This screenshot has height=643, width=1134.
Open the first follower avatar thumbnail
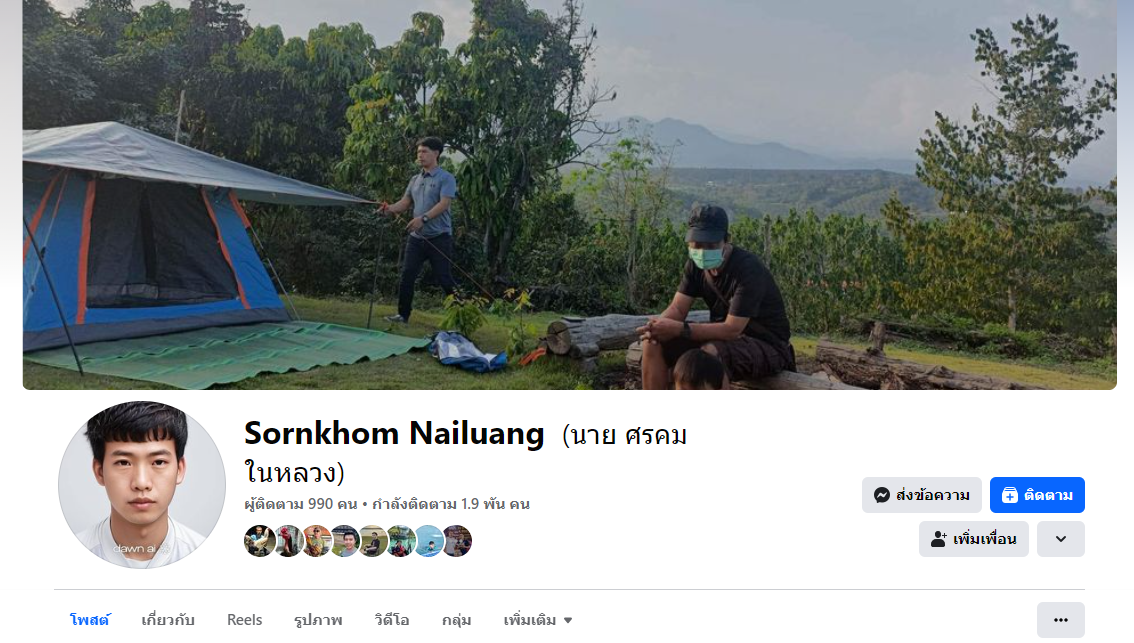tap(259, 541)
